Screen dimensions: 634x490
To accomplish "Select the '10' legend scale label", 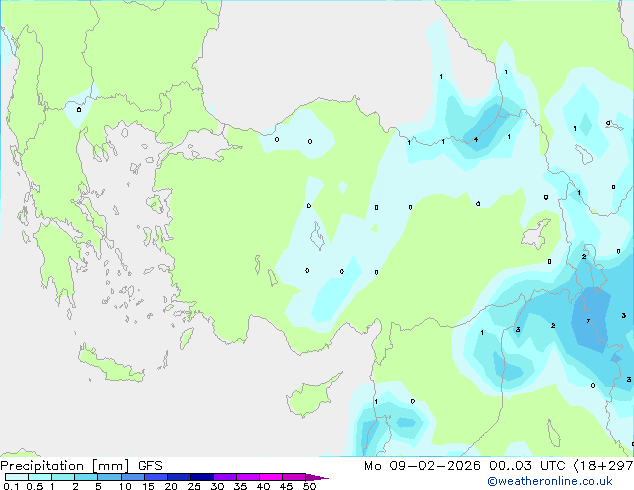I will pos(125,486).
